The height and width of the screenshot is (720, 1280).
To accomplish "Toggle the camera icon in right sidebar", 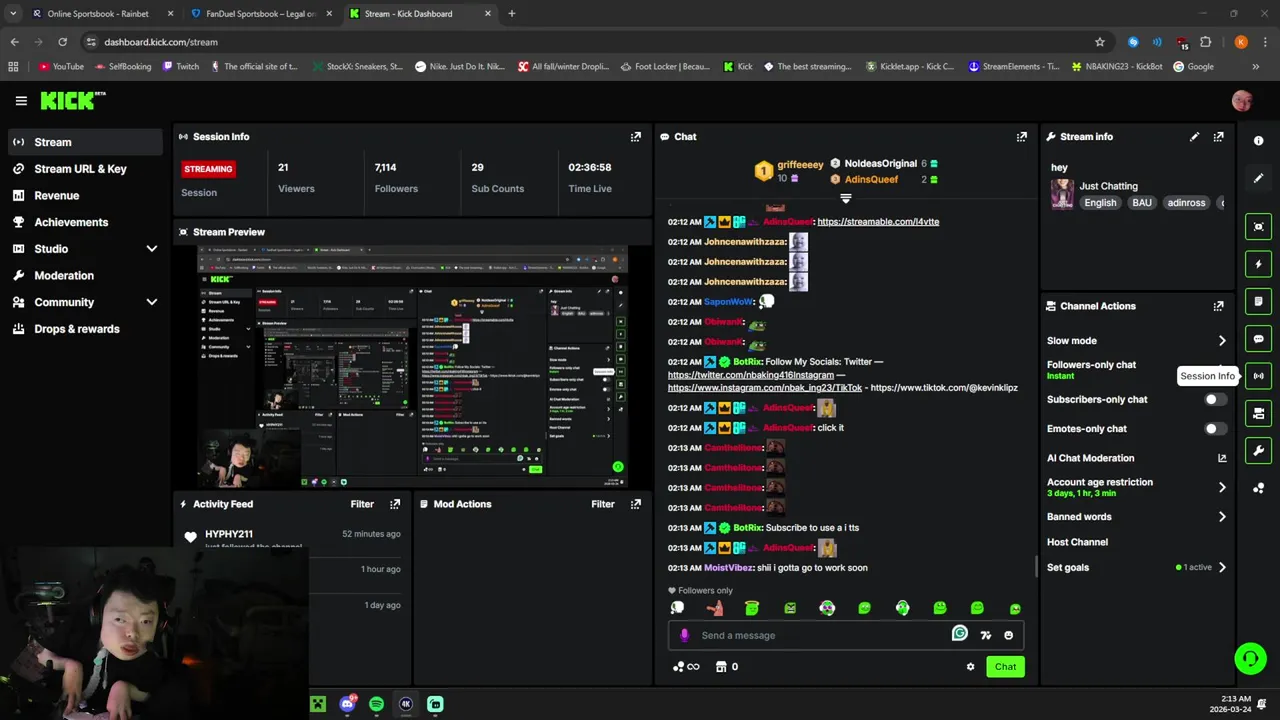I will [x=1258, y=413].
